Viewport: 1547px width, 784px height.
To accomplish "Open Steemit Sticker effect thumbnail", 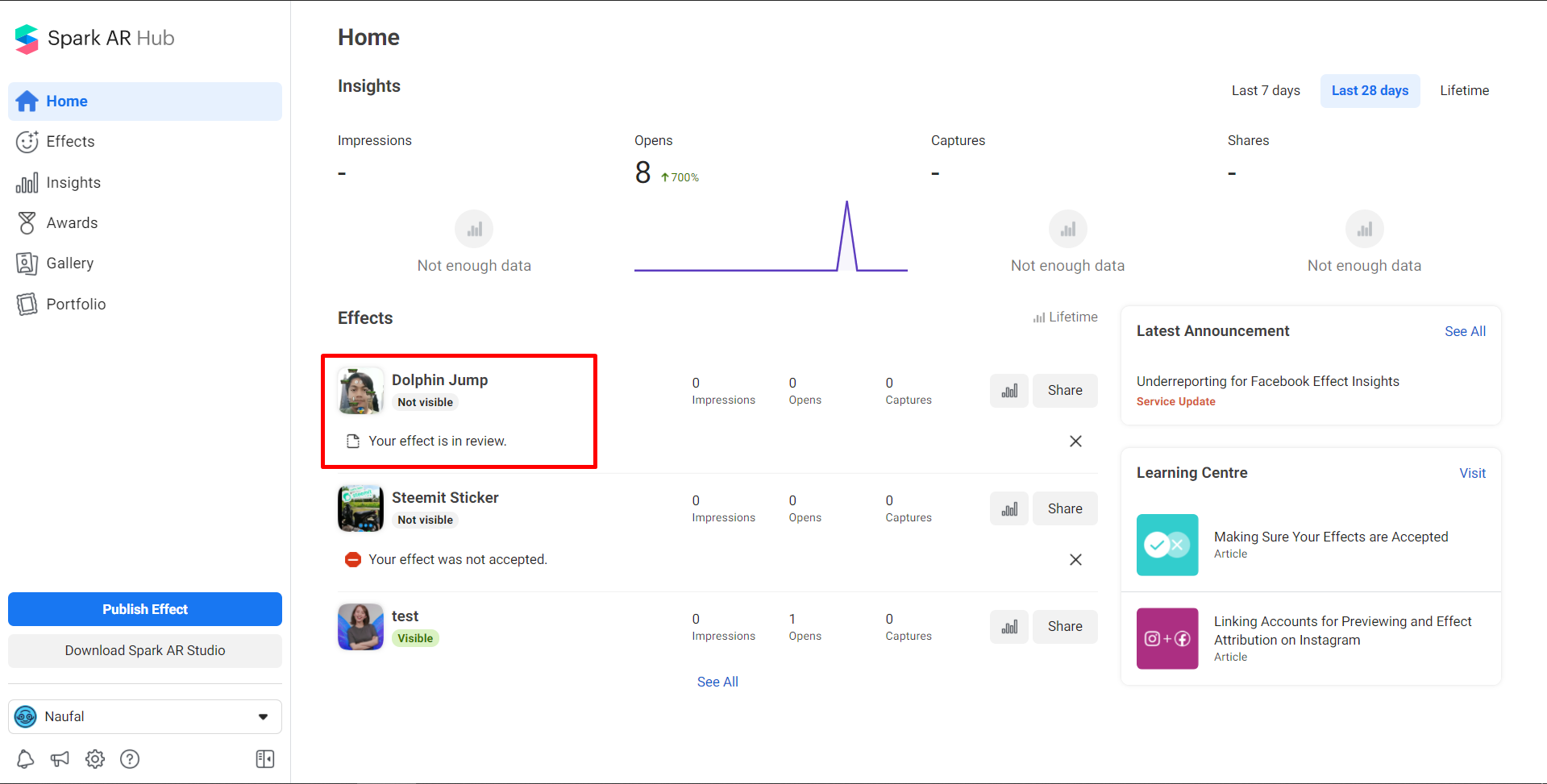I will tap(360, 508).
